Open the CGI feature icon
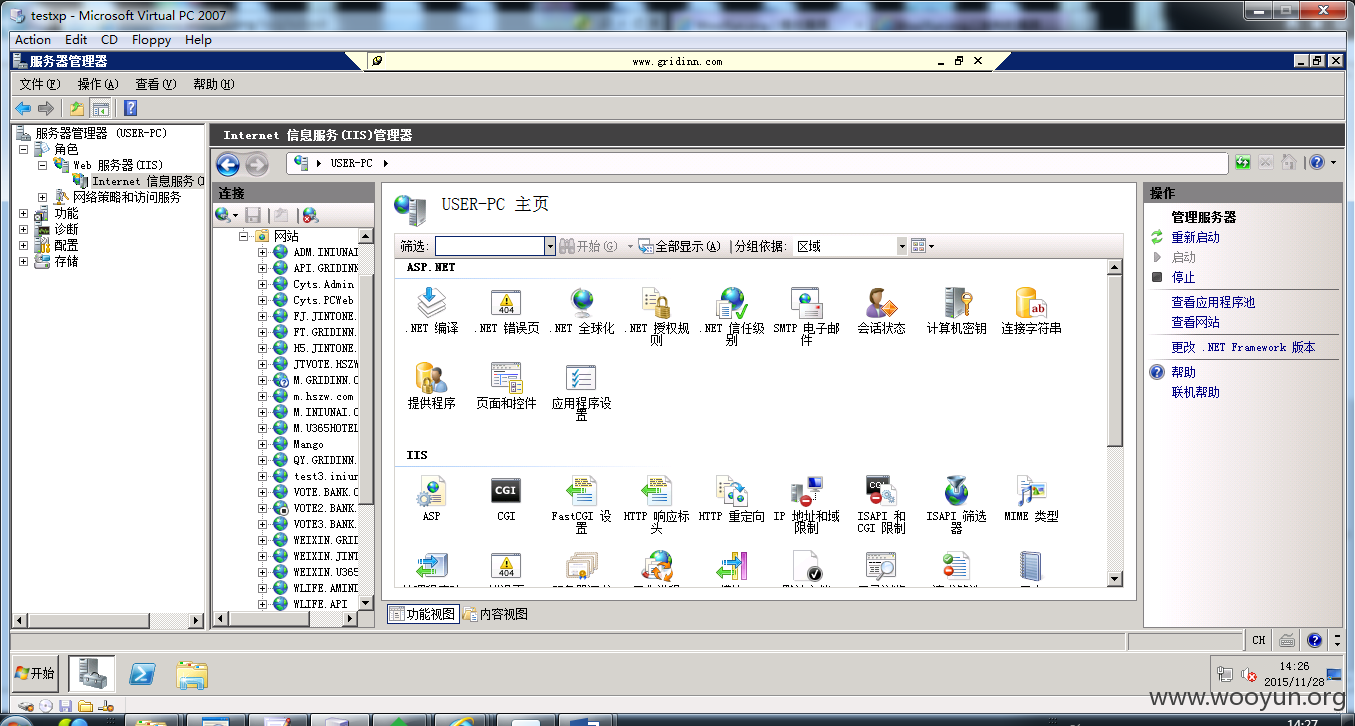Viewport: 1355px width, 726px height. [506, 491]
